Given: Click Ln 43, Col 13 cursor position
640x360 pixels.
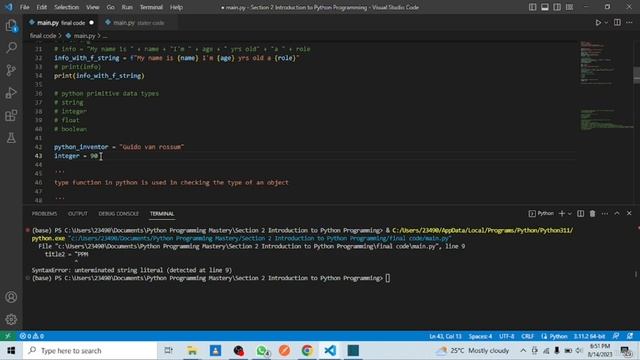Looking at the screenshot, I should coord(445,336).
